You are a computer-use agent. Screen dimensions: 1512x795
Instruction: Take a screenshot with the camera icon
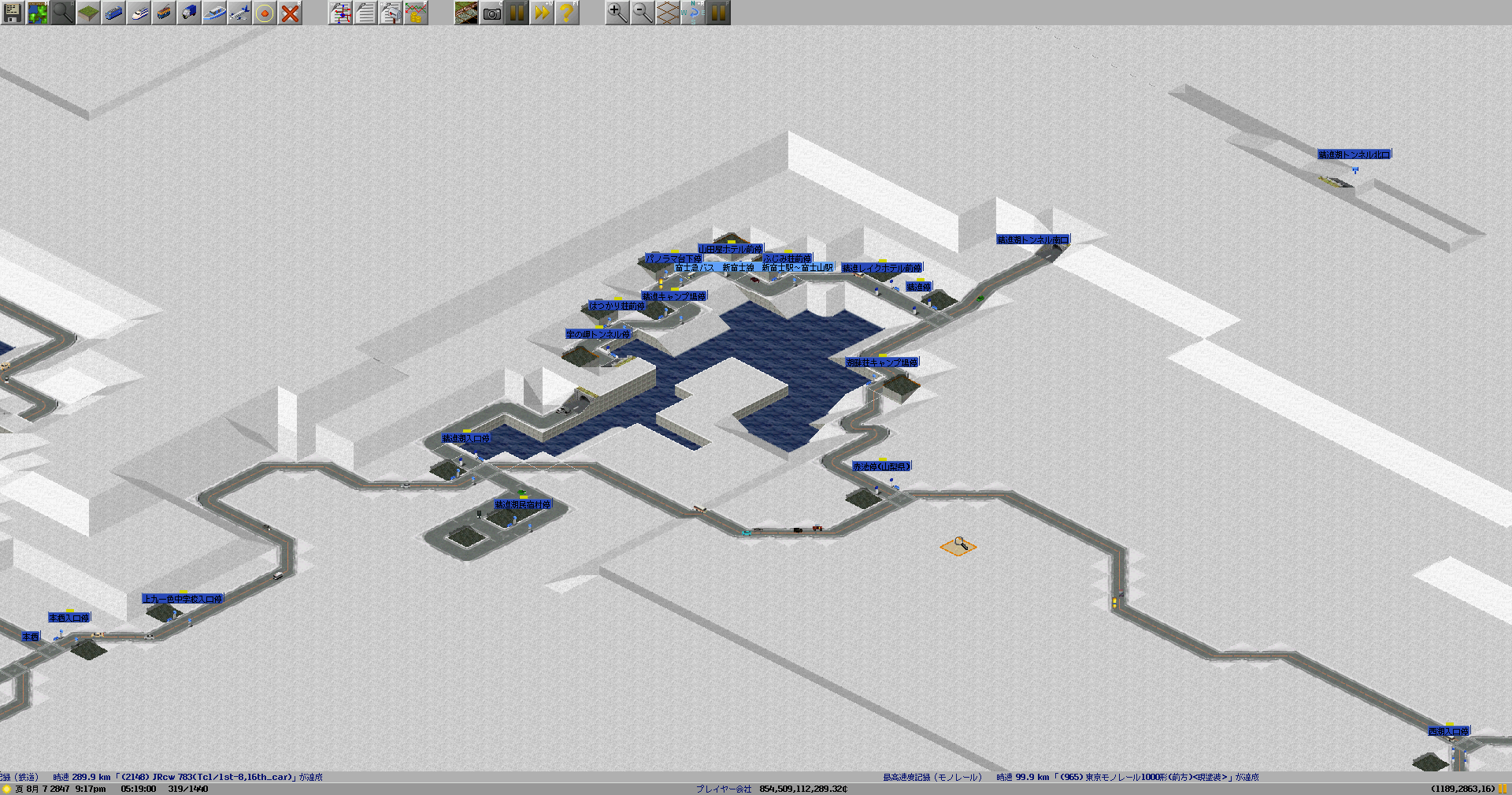[x=491, y=13]
